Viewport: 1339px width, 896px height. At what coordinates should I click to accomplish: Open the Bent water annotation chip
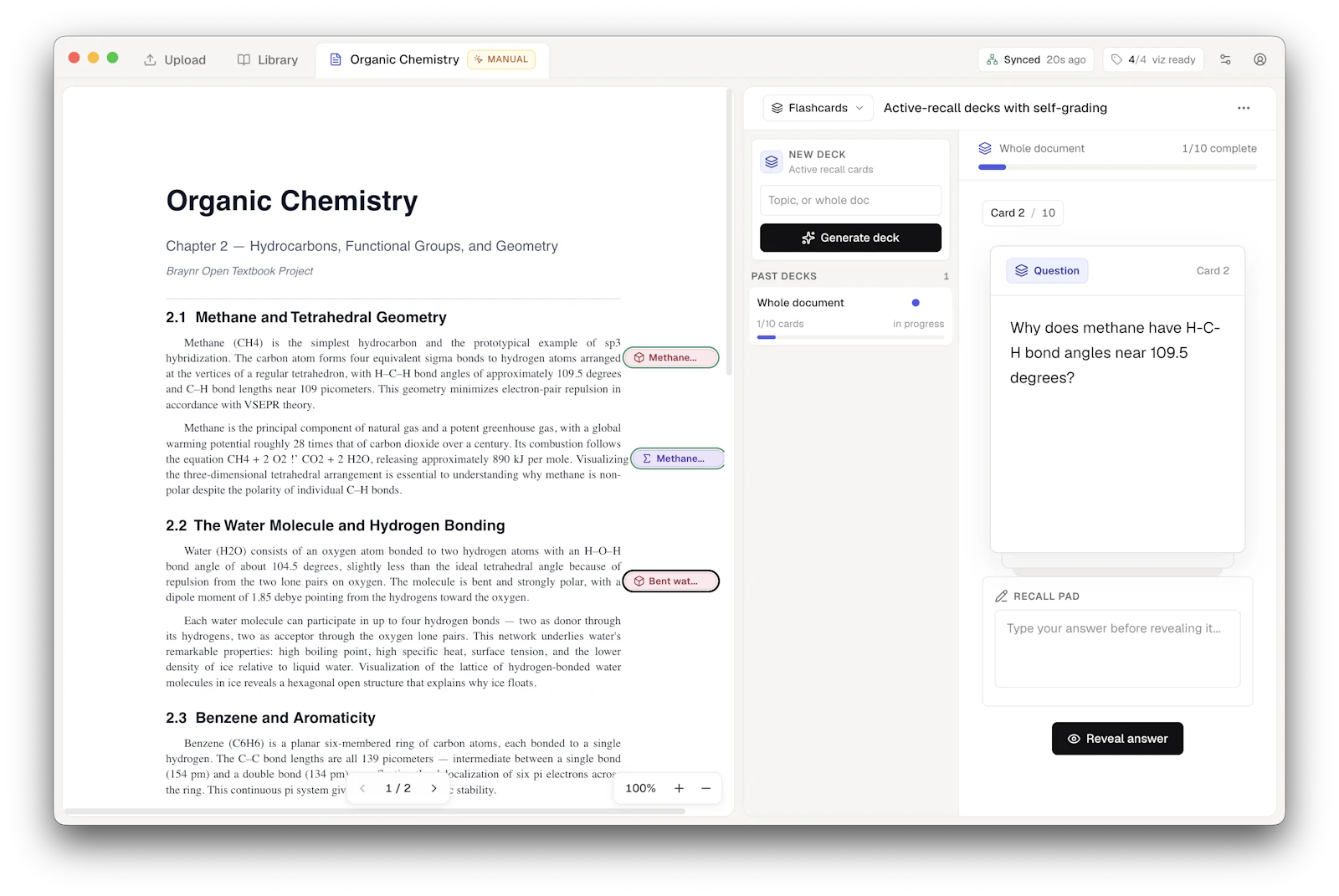pyautogui.click(x=671, y=581)
